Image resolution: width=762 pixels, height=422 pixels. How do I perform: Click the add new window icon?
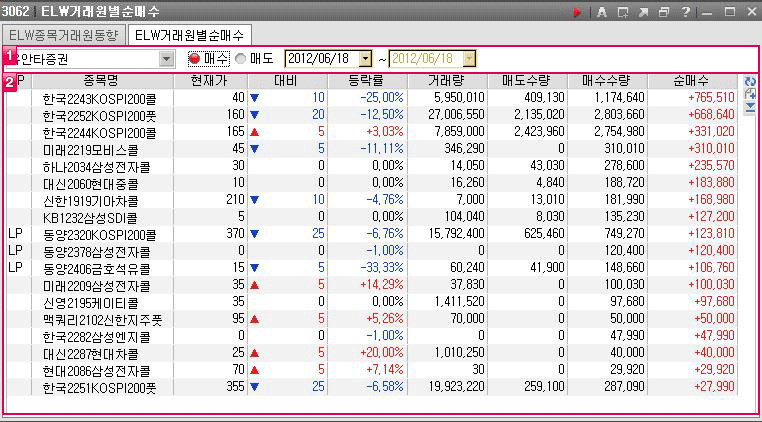623,12
